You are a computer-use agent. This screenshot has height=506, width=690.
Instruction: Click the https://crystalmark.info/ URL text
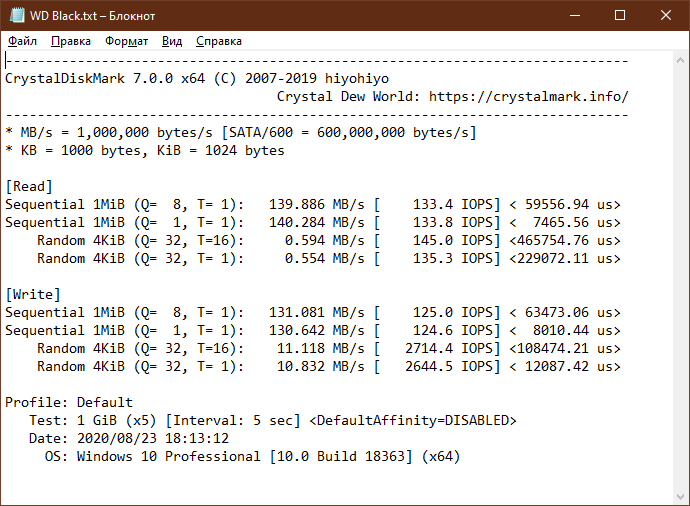[x=529, y=96]
